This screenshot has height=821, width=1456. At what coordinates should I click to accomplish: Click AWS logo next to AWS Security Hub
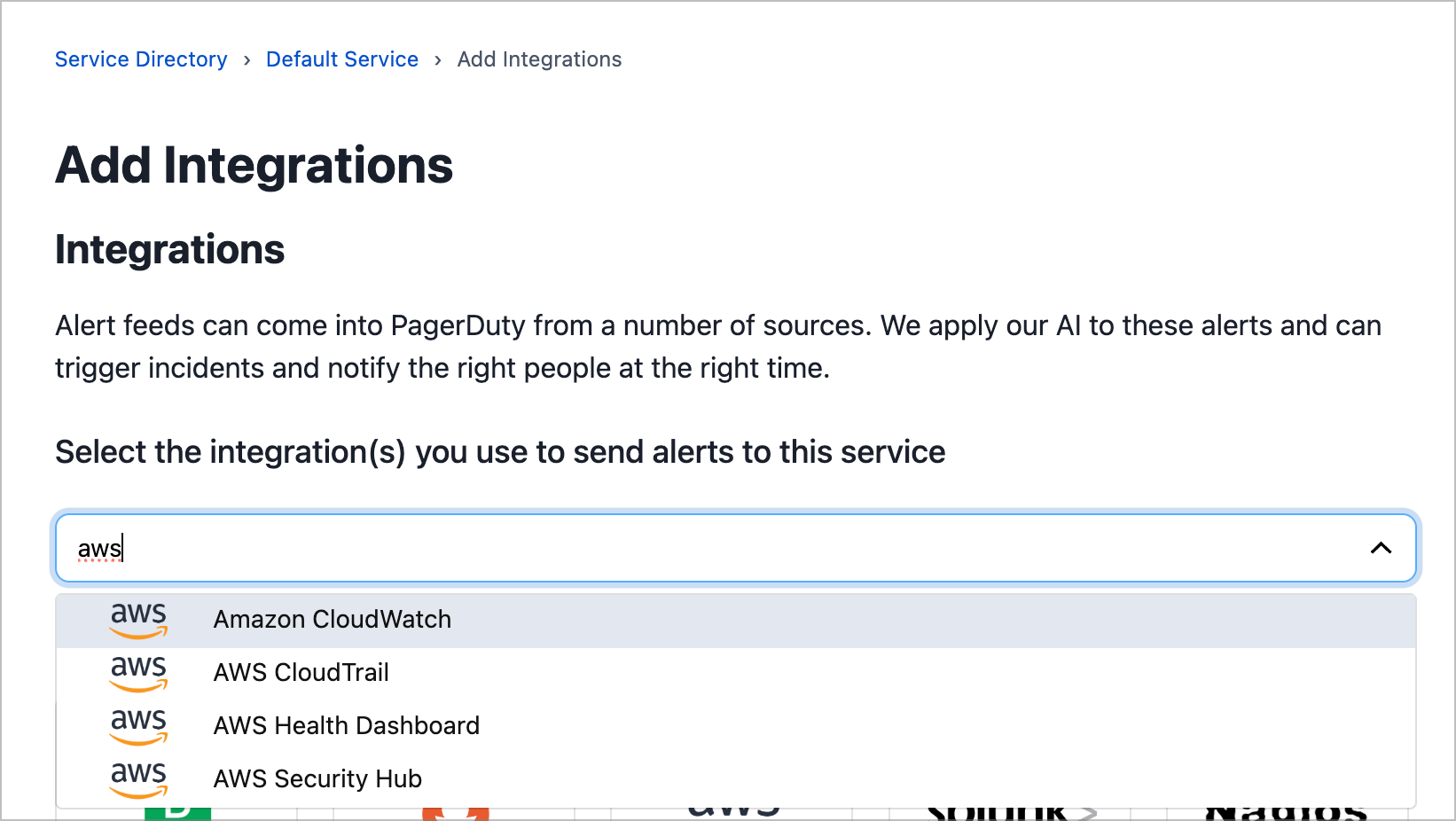[138, 778]
